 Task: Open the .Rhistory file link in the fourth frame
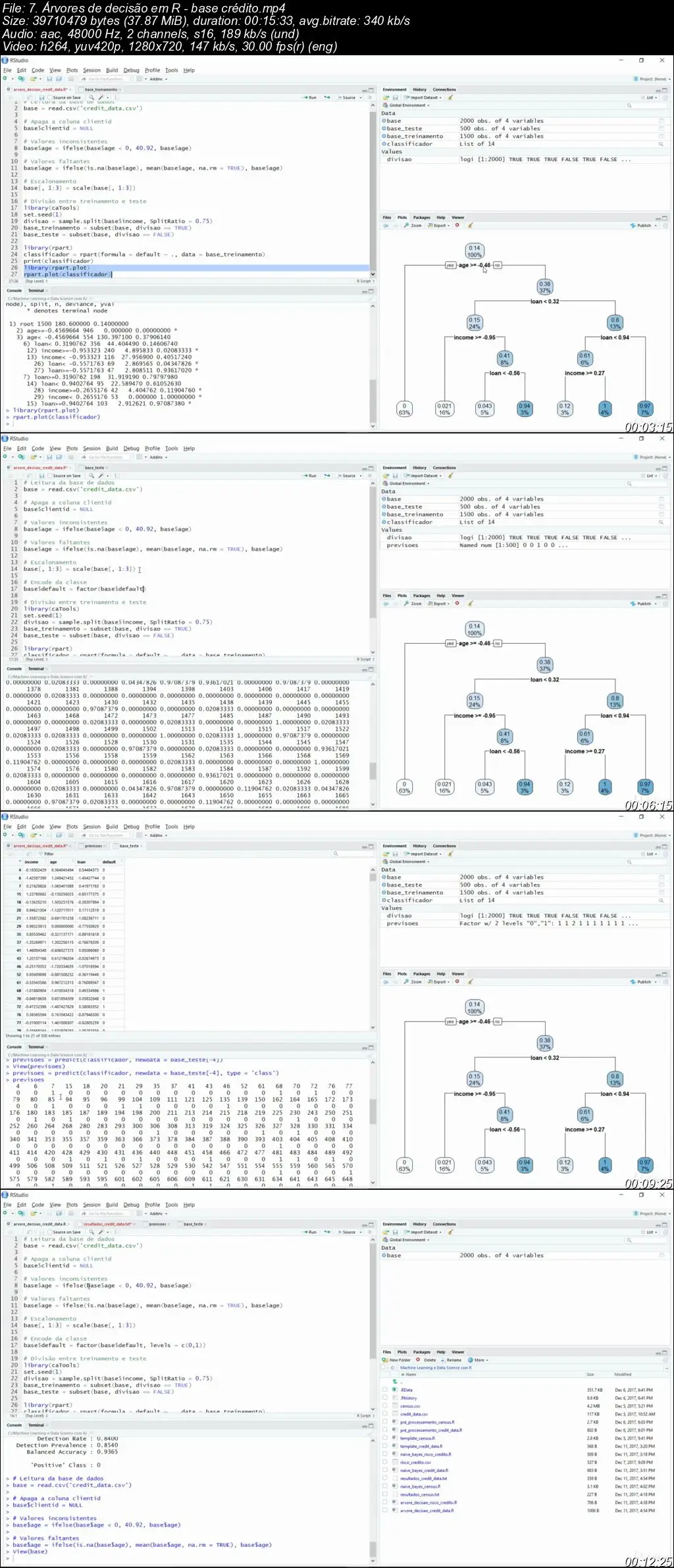409,1398
